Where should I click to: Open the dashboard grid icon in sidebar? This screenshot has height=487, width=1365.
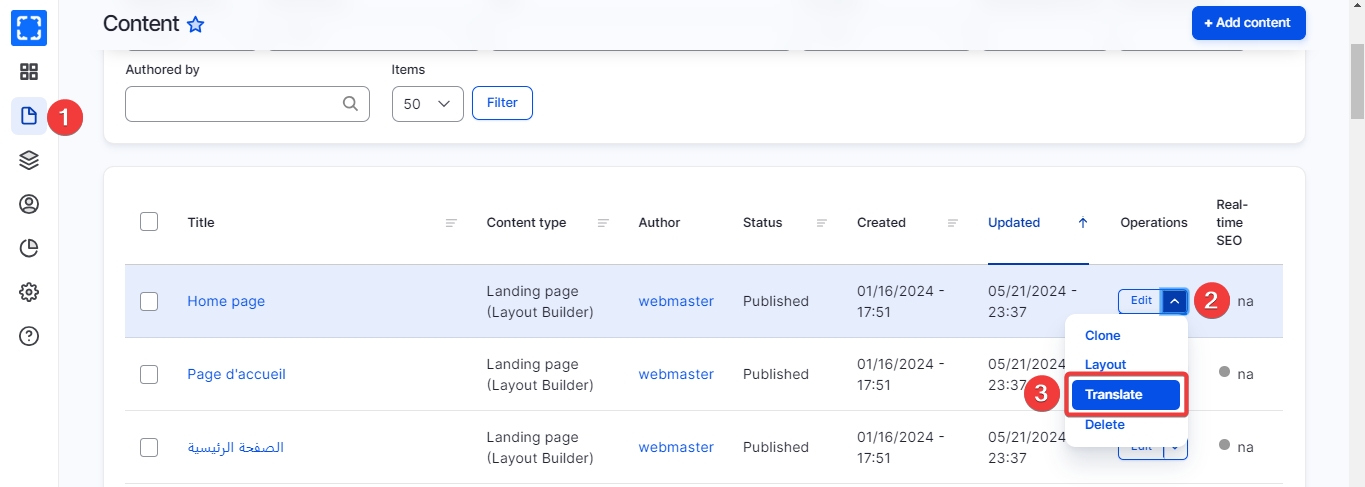29,72
